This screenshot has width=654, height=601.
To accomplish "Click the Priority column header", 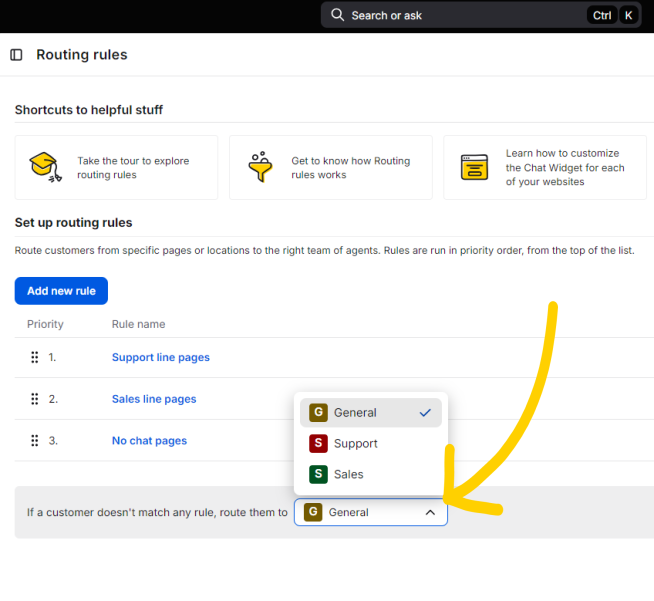I will (45, 324).
